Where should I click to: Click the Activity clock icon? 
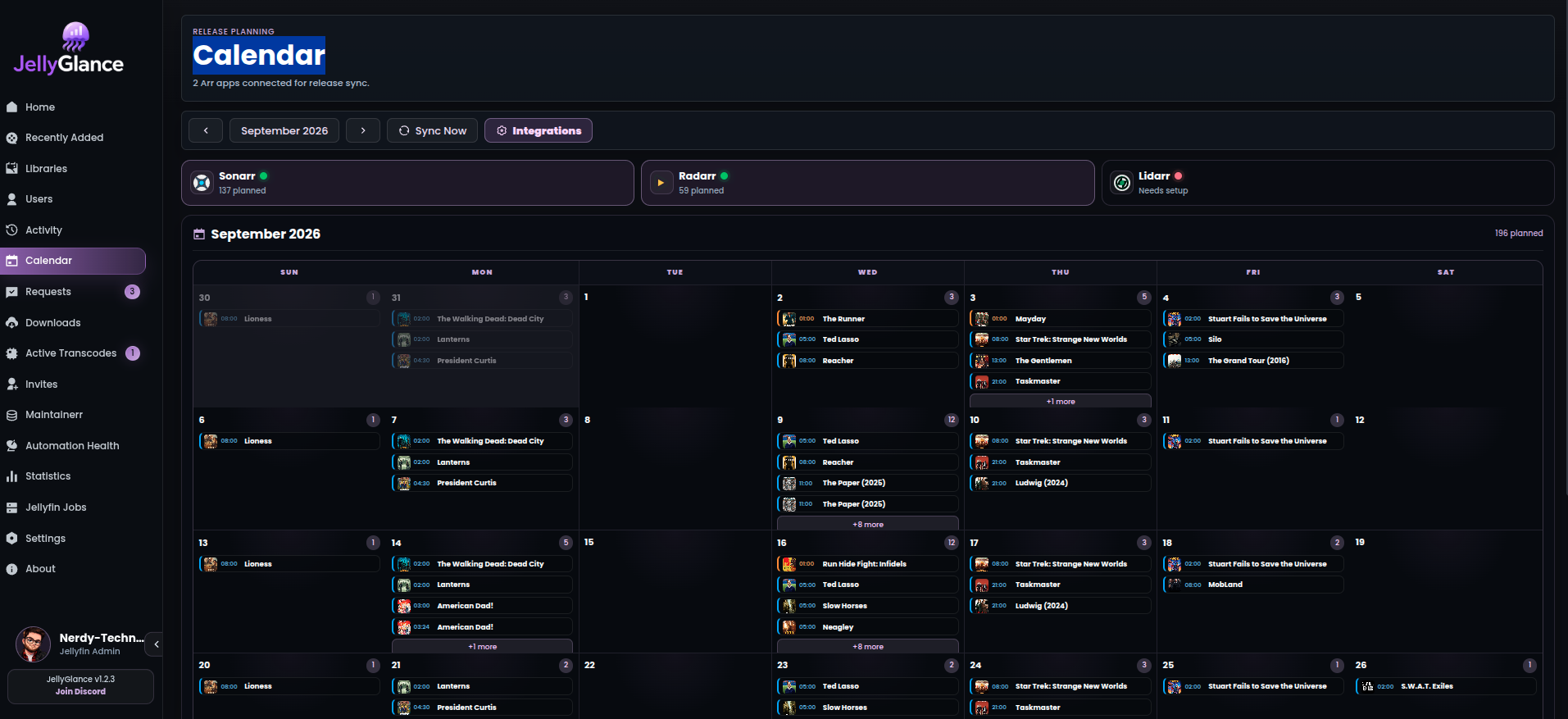coord(12,230)
